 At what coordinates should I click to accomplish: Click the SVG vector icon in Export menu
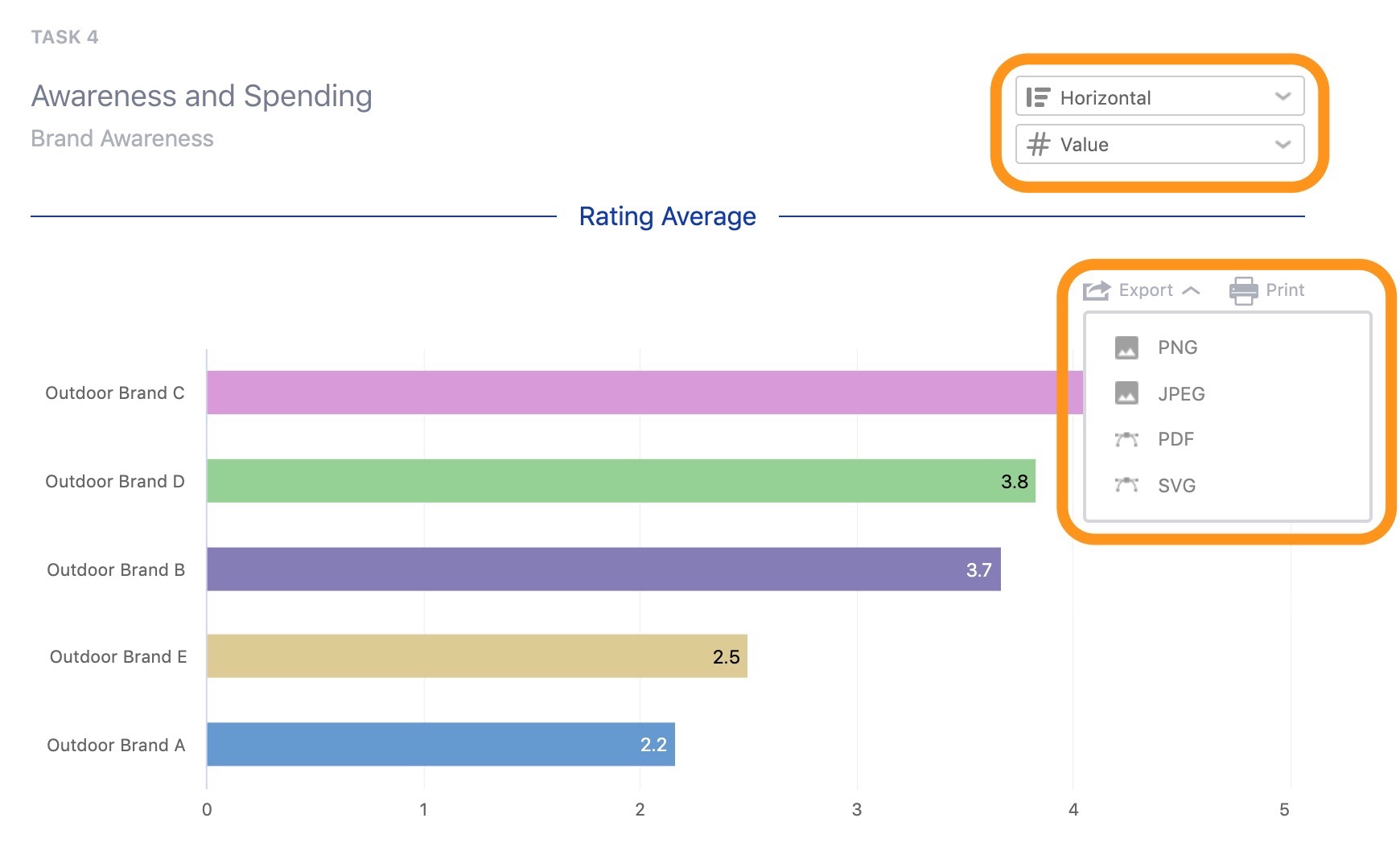coord(1128,485)
